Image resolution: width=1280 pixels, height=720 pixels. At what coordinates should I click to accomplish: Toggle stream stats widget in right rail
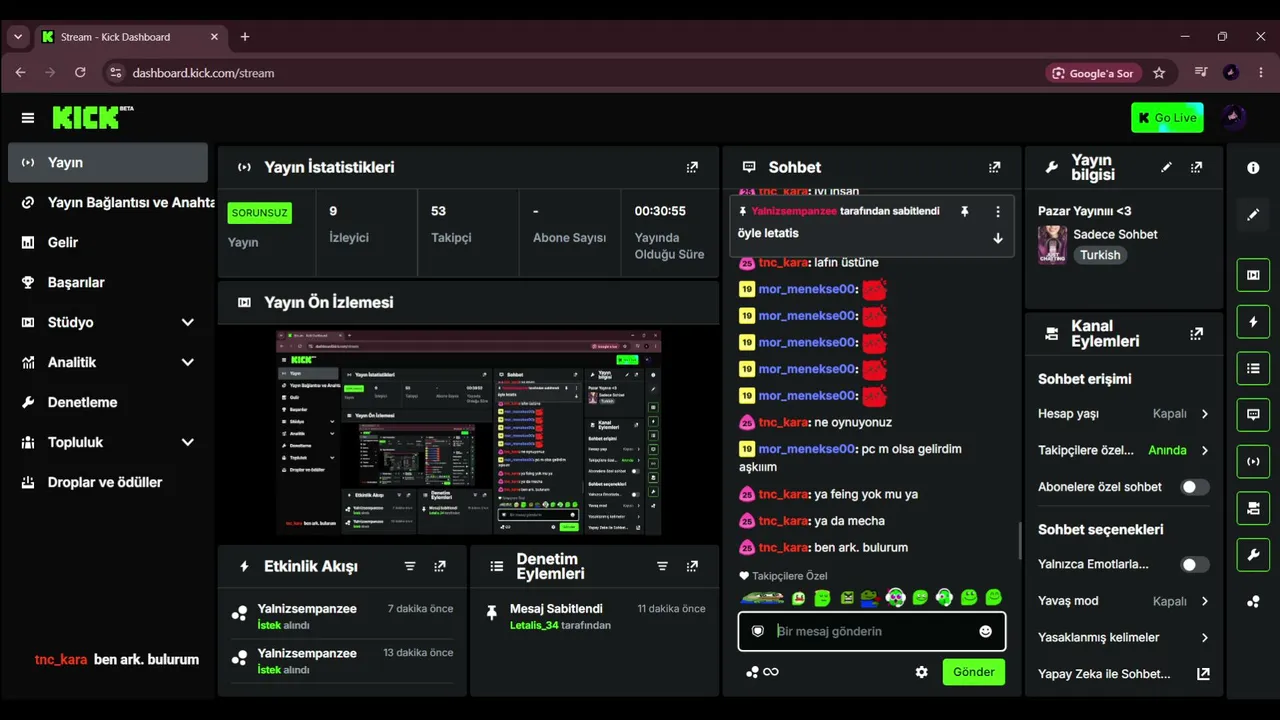coord(1253,462)
